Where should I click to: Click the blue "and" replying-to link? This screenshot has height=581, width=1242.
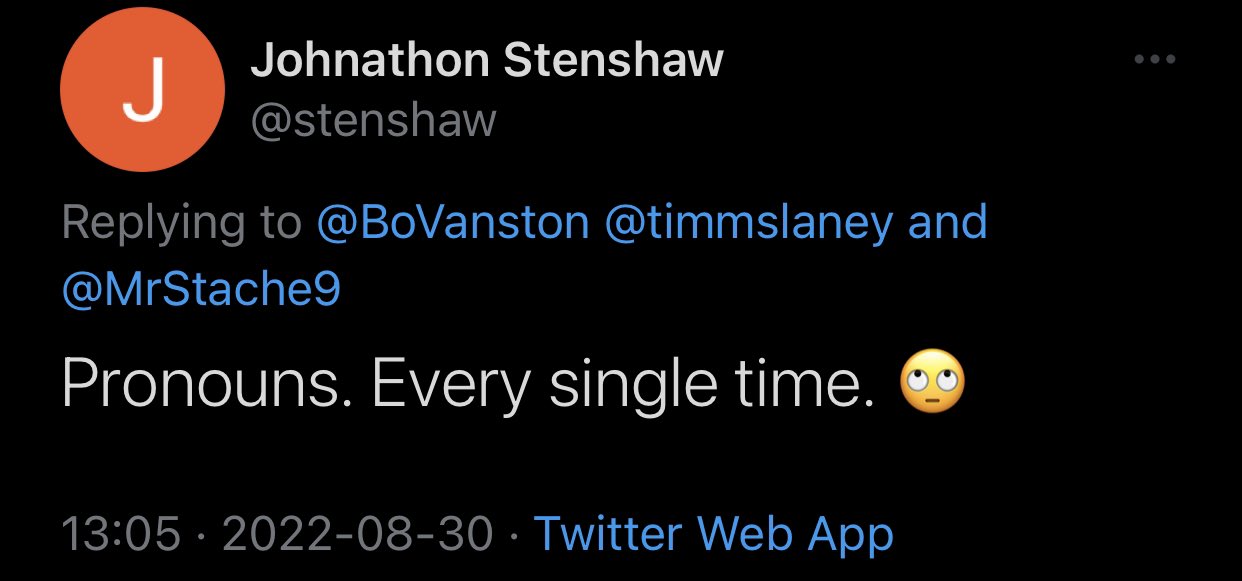(x=947, y=222)
